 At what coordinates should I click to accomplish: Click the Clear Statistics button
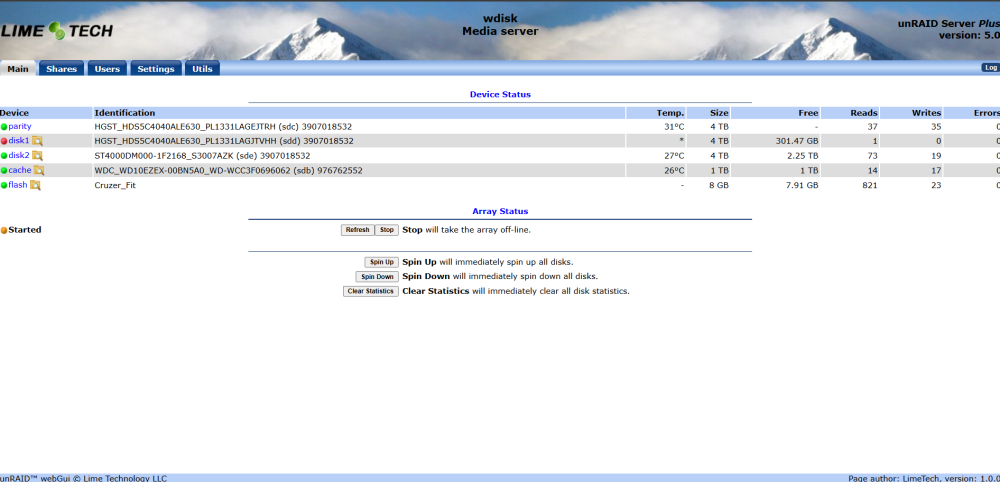[371, 291]
